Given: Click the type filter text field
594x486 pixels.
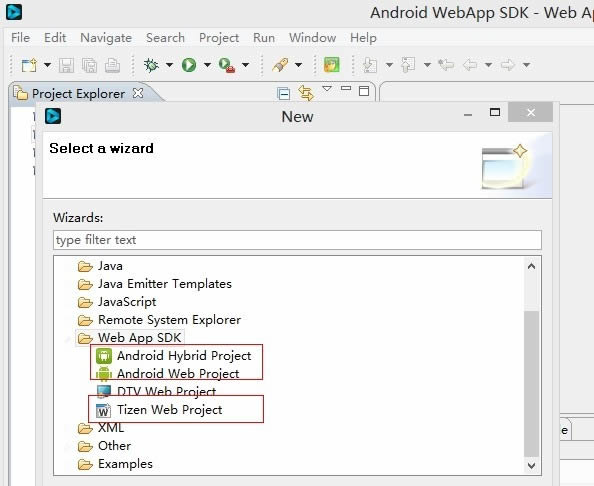Looking at the screenshot, I should 297,240.
